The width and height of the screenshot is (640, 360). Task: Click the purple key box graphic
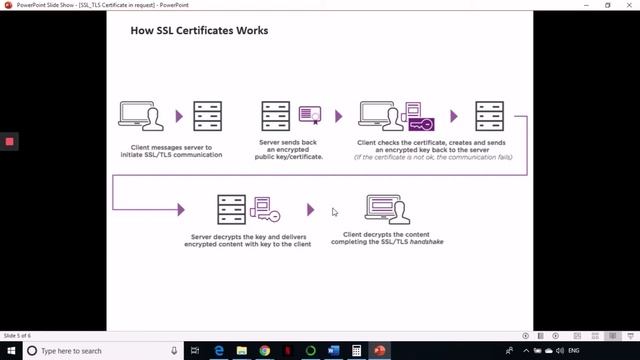[x=421, y=124]
